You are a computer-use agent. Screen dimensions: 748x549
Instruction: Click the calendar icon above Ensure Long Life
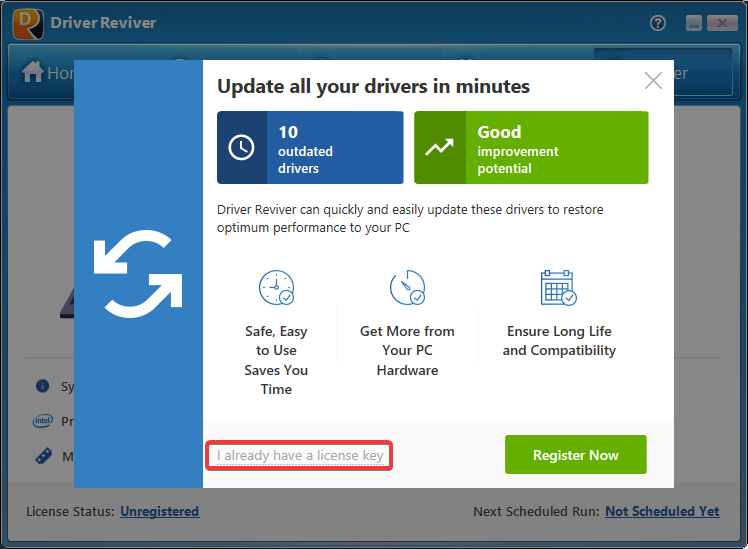(559, 287)
